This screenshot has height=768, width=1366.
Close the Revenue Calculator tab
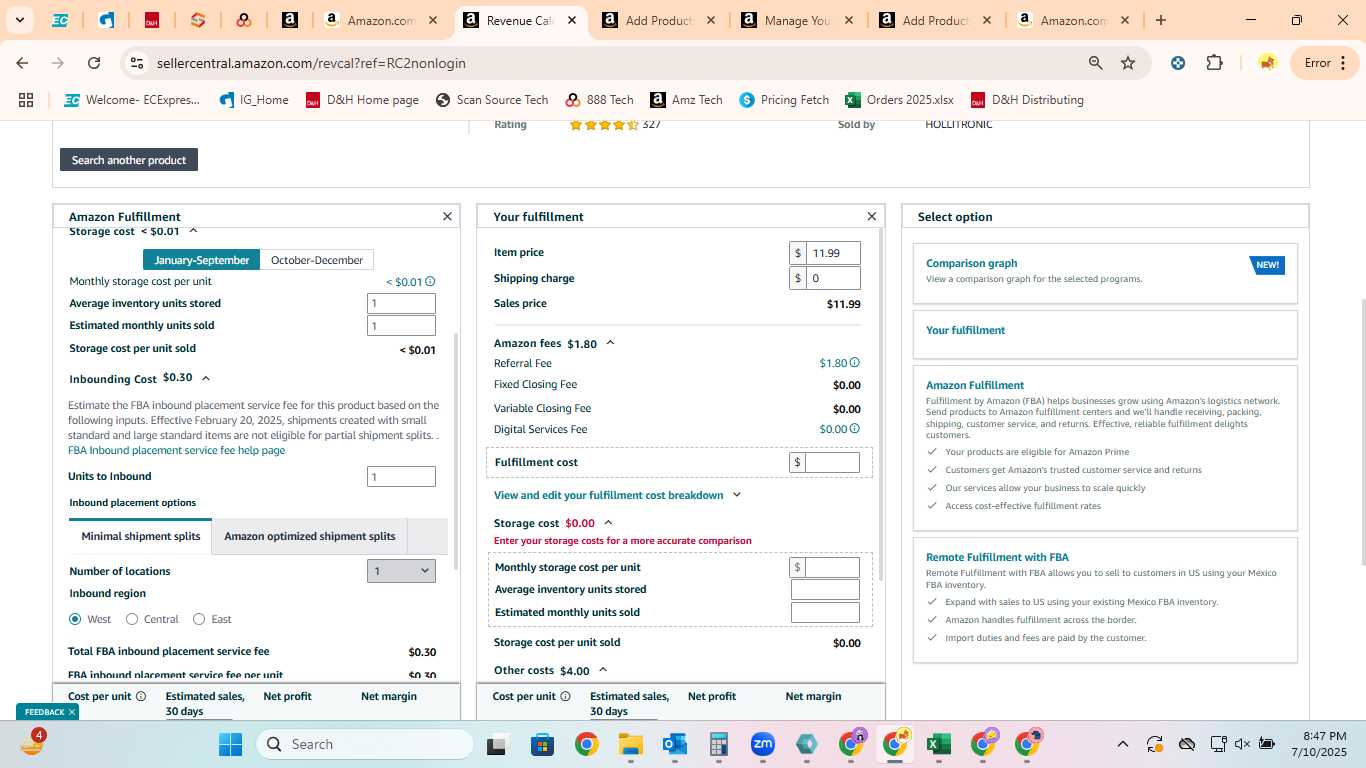coord(570,20)
